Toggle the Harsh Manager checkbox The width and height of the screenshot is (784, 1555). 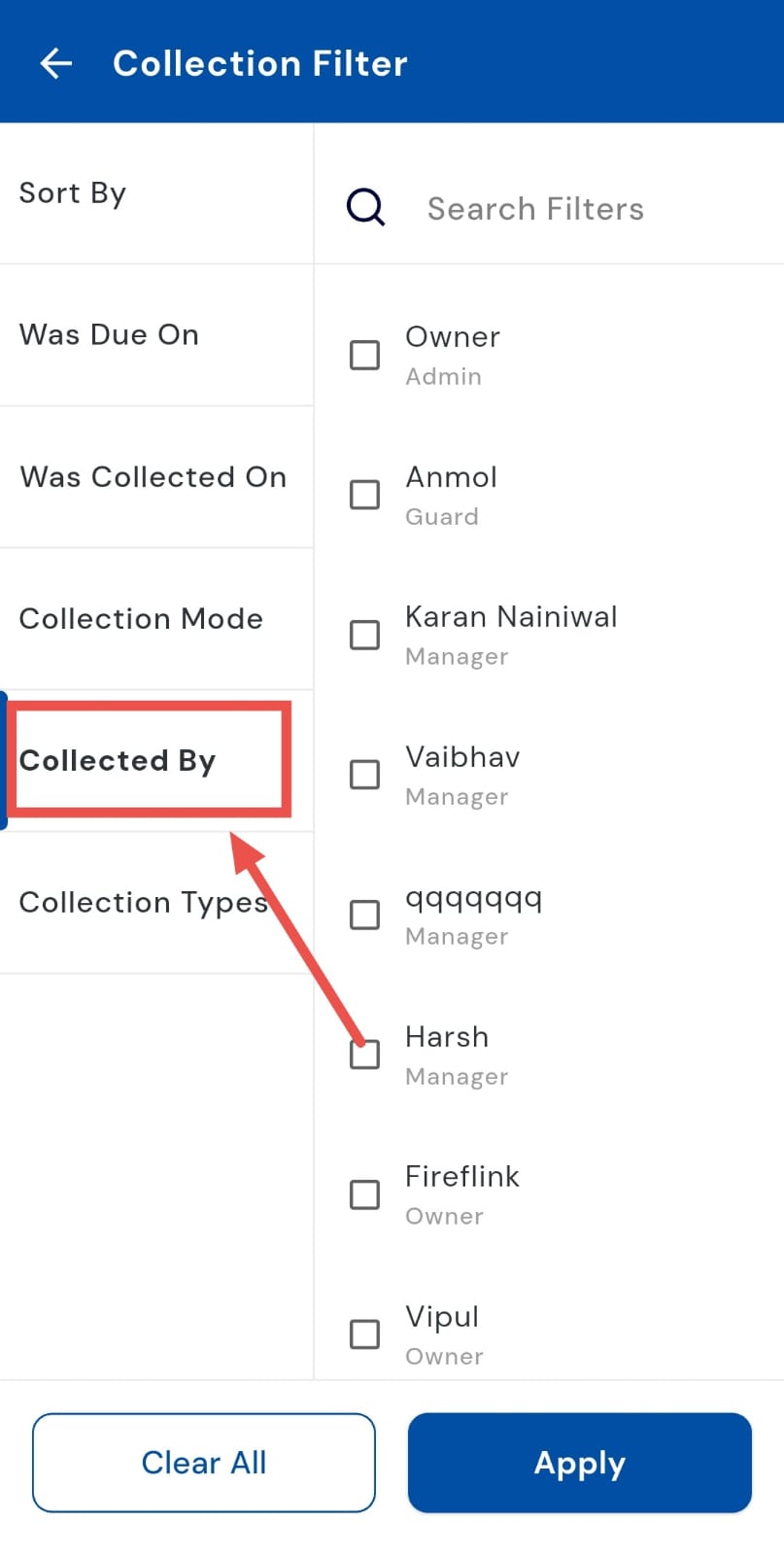click(x=364, y=1054)
